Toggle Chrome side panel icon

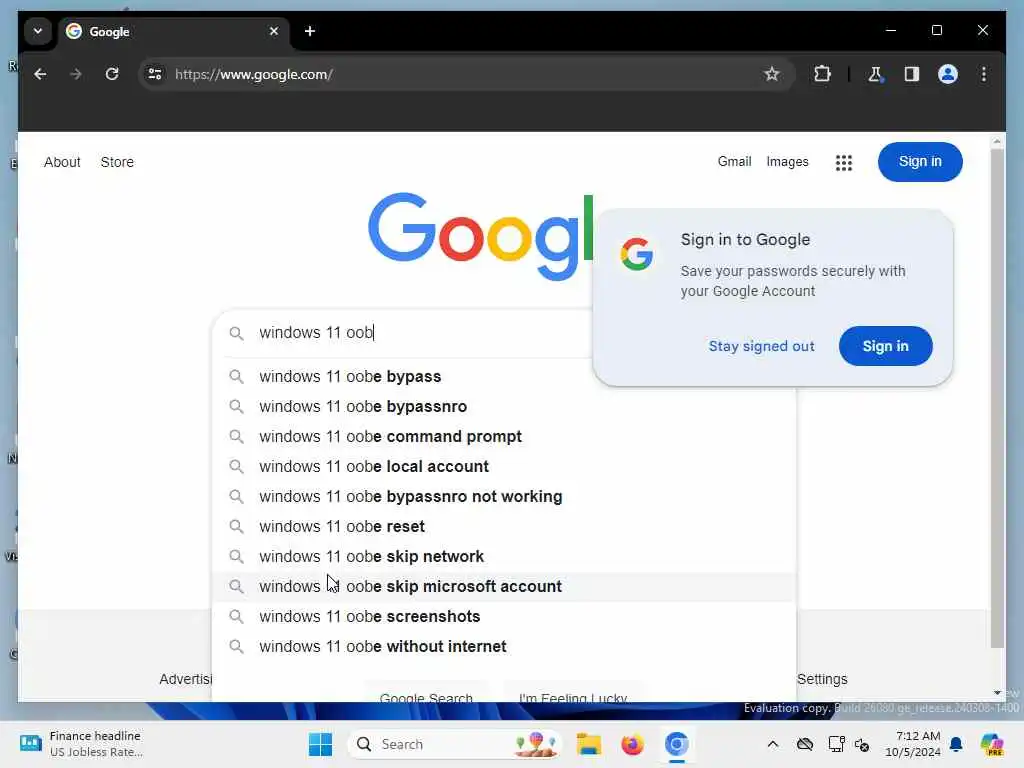click(912, 74)
